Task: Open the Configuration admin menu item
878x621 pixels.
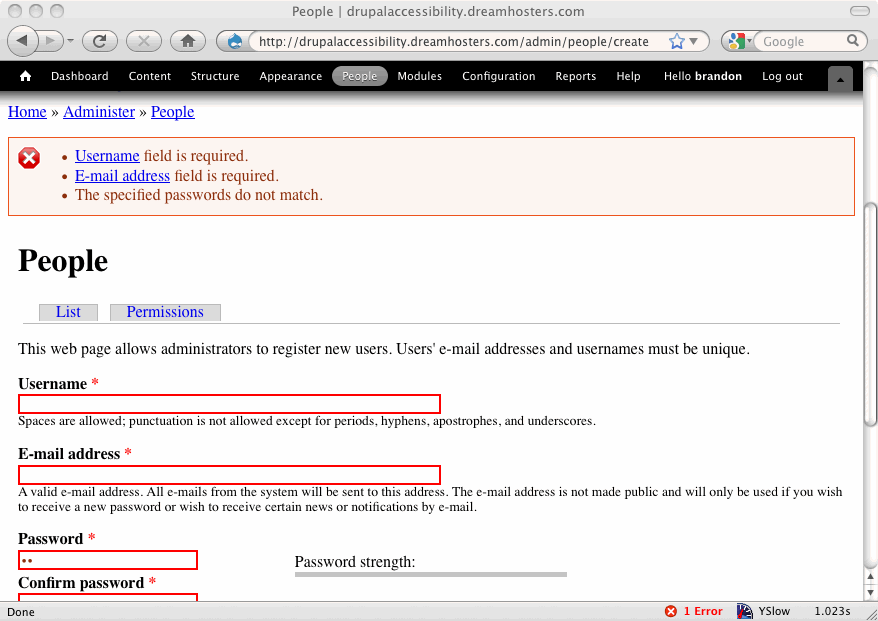Action: pos(498,76)
